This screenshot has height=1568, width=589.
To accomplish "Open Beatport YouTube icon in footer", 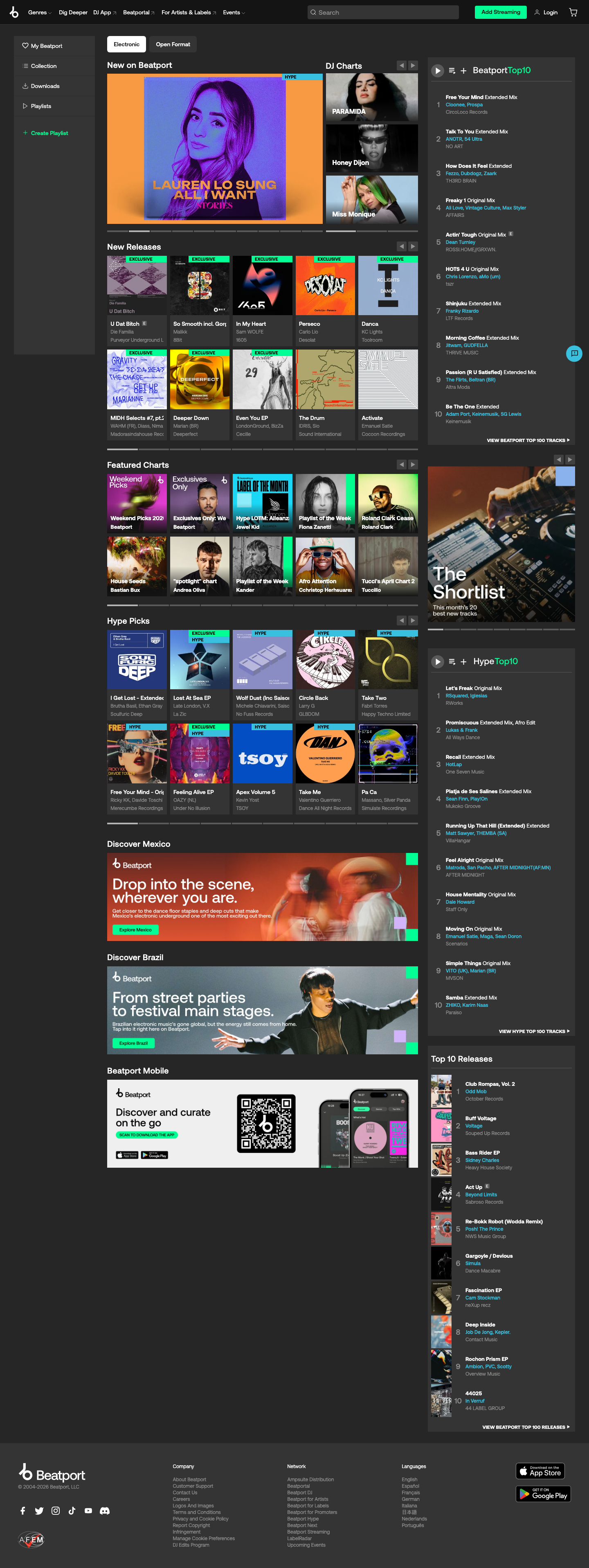I will pos(88,1511).
